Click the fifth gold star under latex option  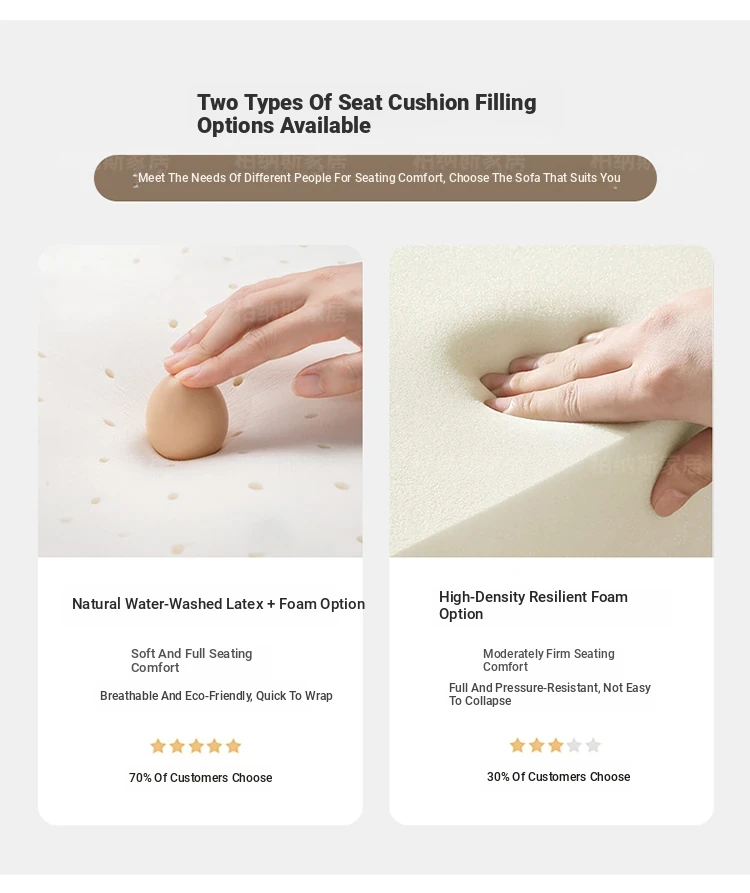[x=233, y=746]
